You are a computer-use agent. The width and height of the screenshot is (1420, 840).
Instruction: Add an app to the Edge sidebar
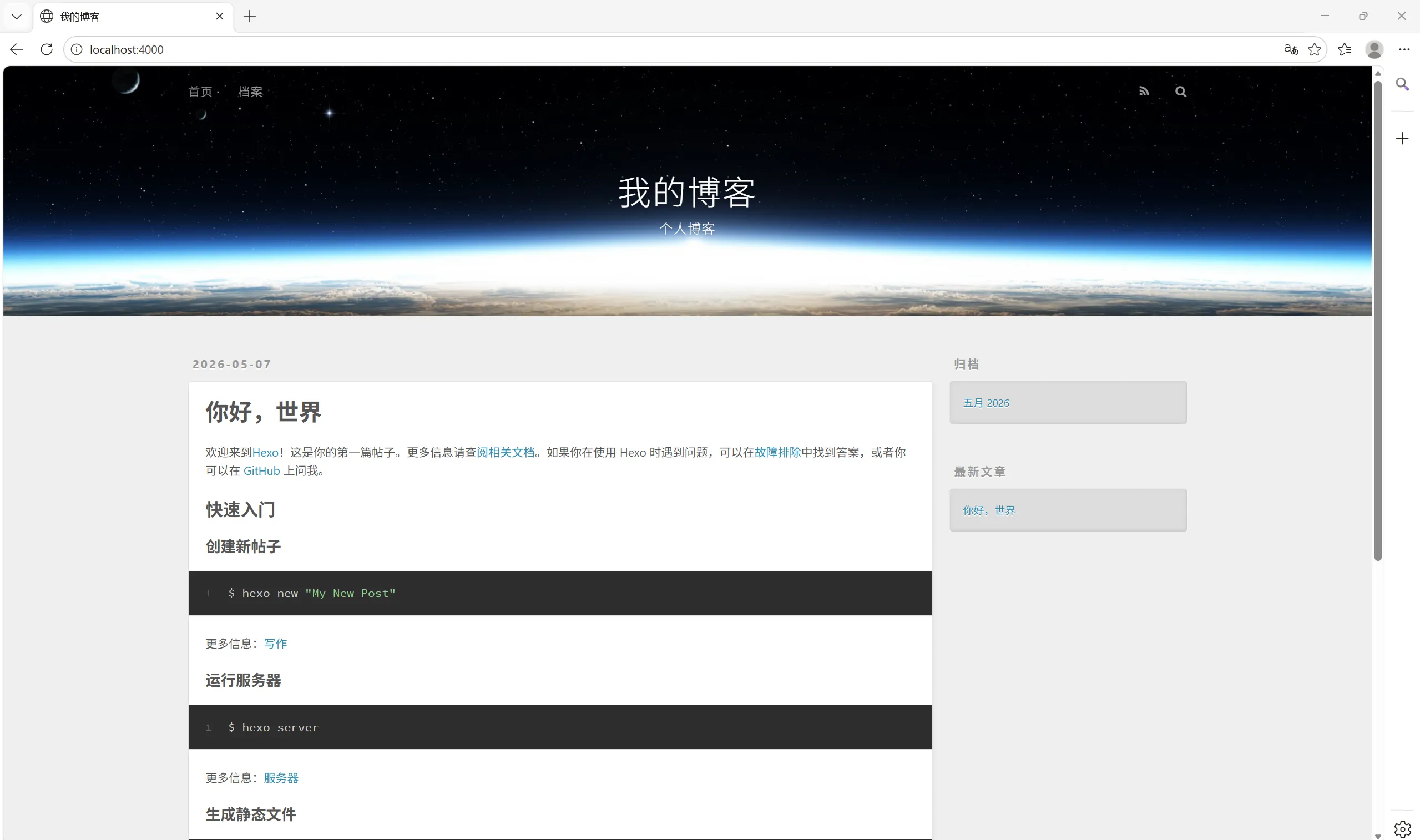click(1402, 139)
